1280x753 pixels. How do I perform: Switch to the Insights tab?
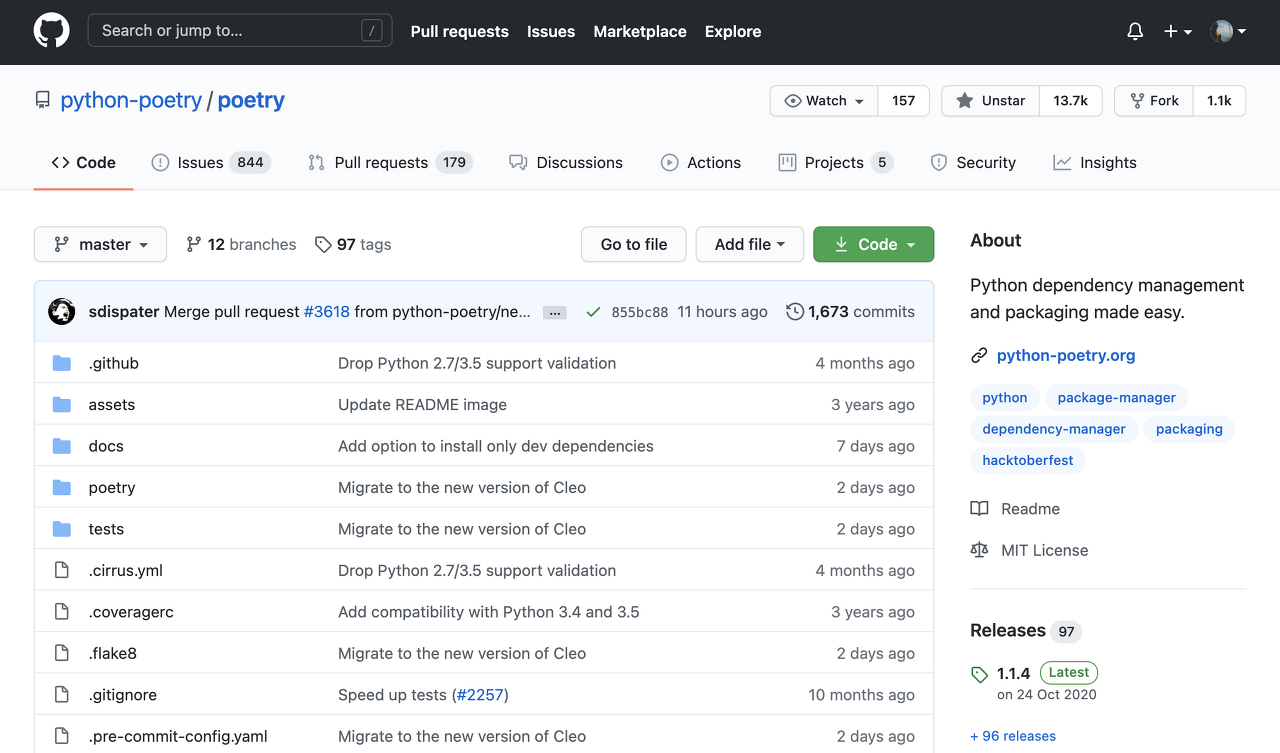[x=1095, y=163]
